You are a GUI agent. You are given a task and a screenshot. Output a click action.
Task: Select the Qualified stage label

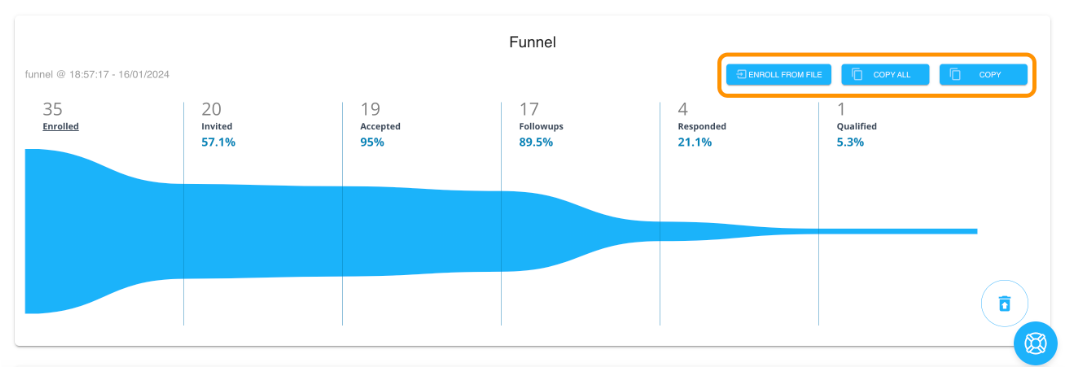(857, 126)
